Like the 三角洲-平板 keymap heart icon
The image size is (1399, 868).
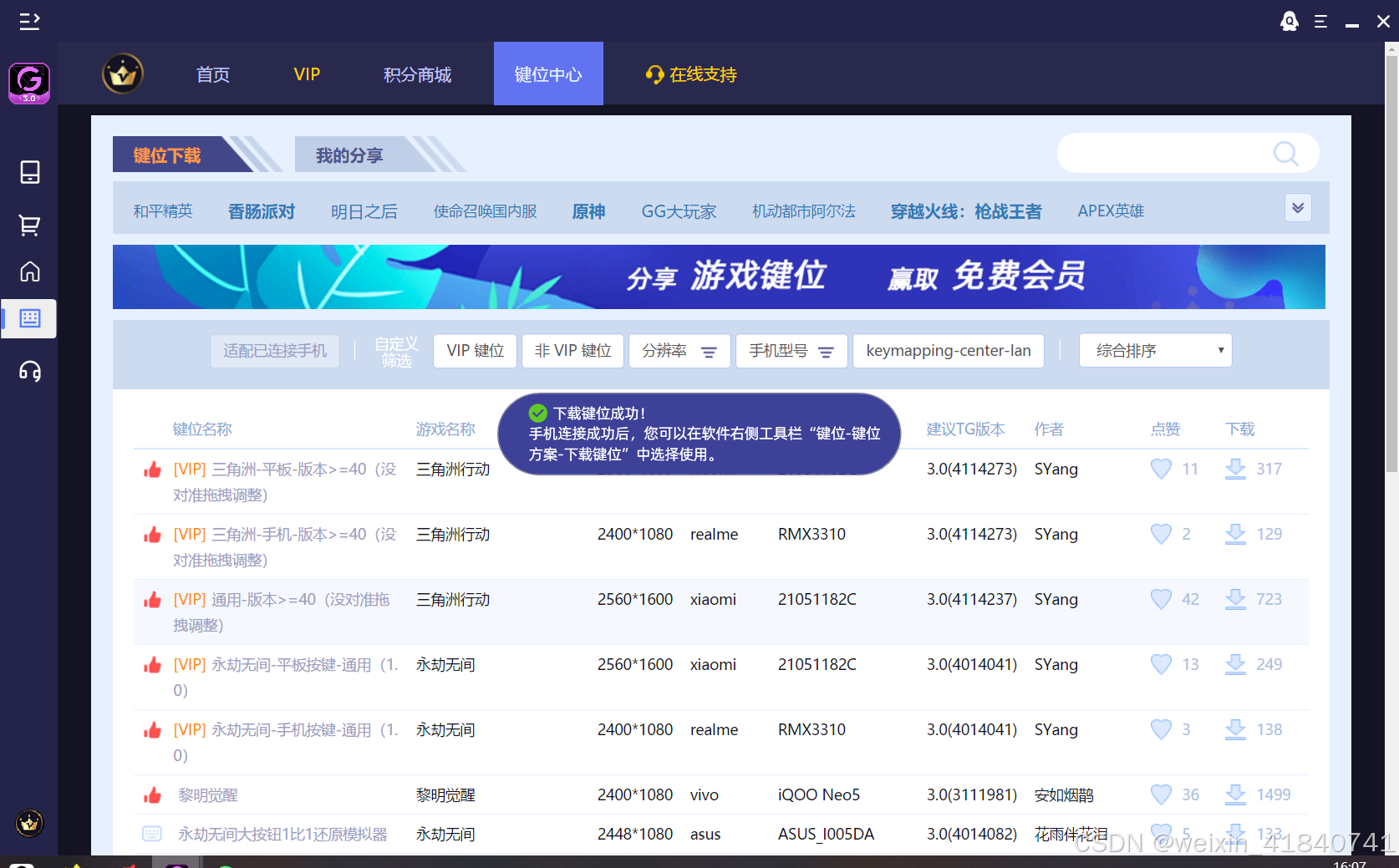point(1161,469)
